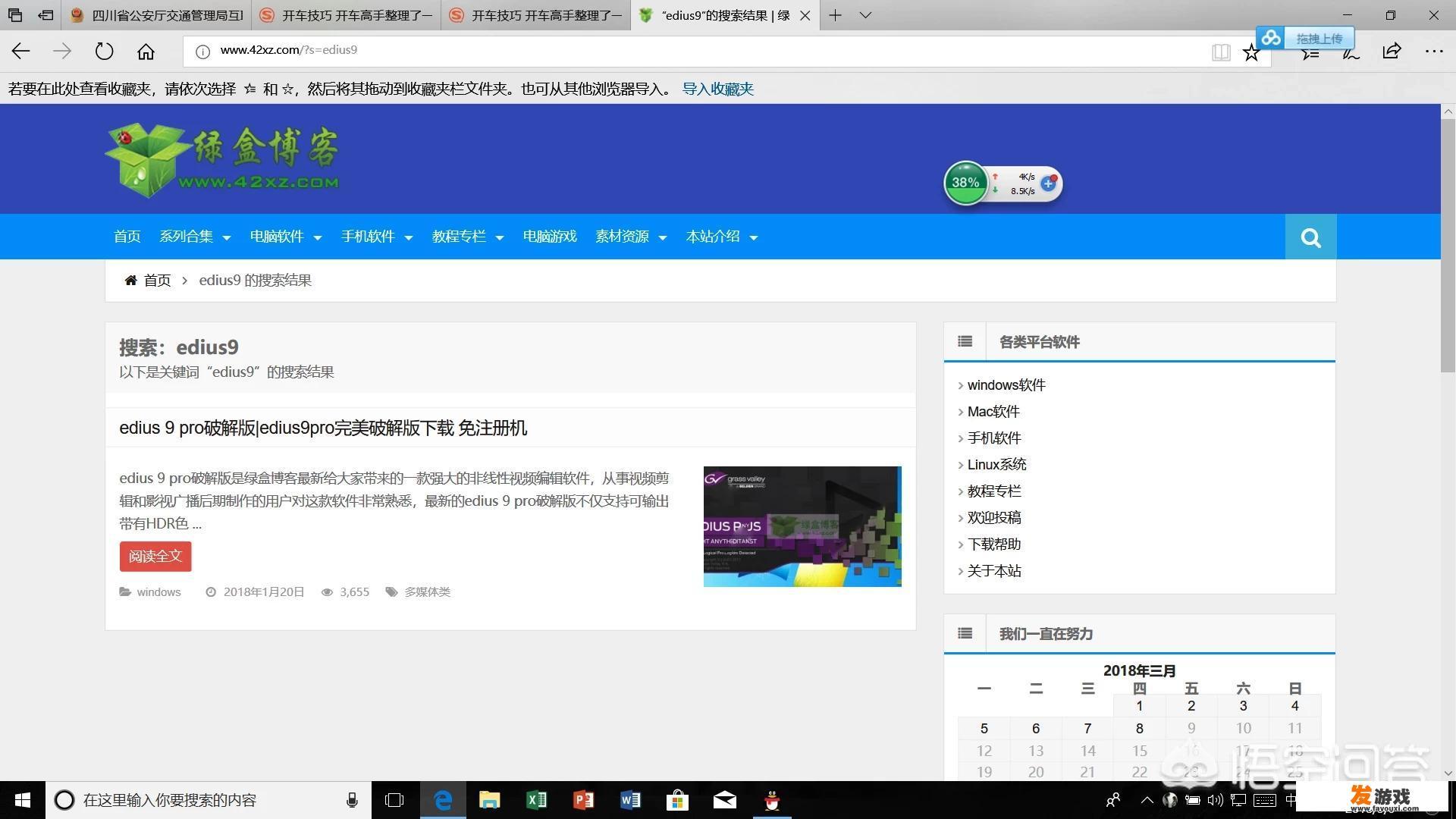The image size is (1456, 819).
Task: Open the windows软件 sidebar link
Action: click(1006, 385)
